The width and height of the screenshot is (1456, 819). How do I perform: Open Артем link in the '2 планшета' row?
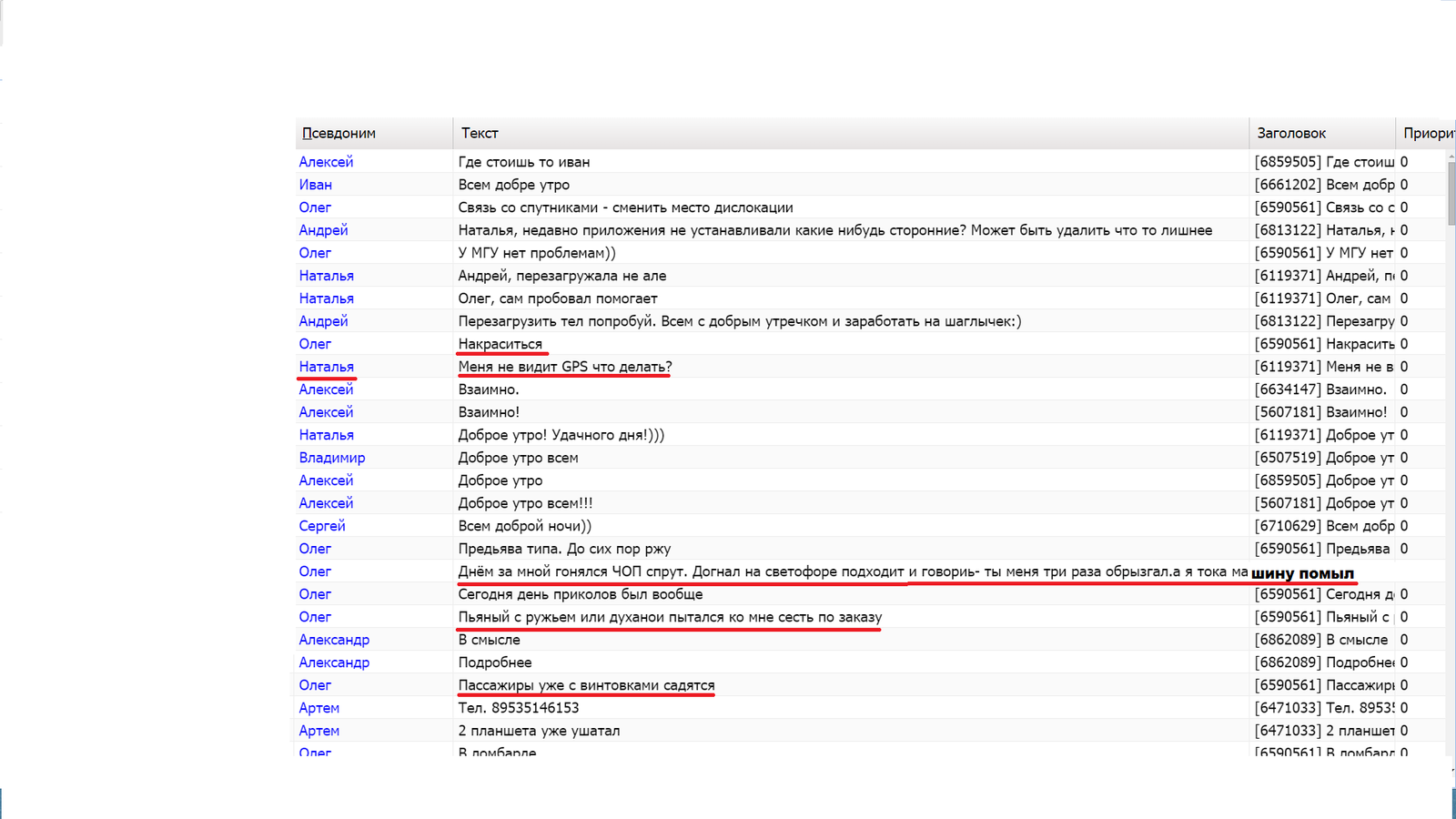tap(319, 731)
